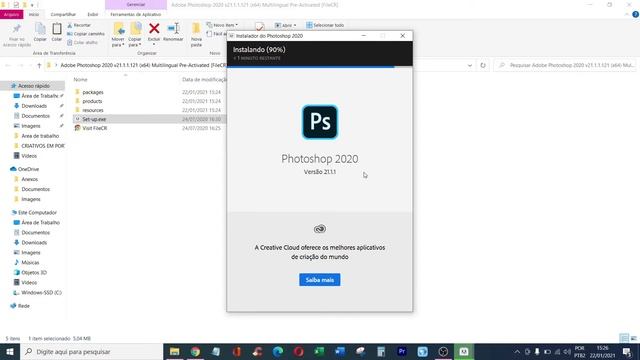The width and height of the screenshot is (640, 360).
Task: Select Recortar in the ribbon
Action: point(79,25)
